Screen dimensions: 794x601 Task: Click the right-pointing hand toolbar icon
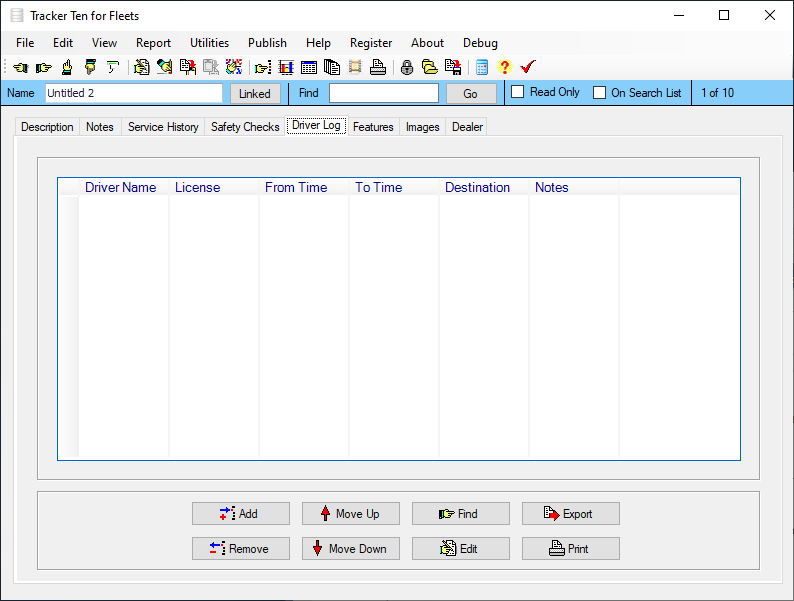[x=43, y=68]
